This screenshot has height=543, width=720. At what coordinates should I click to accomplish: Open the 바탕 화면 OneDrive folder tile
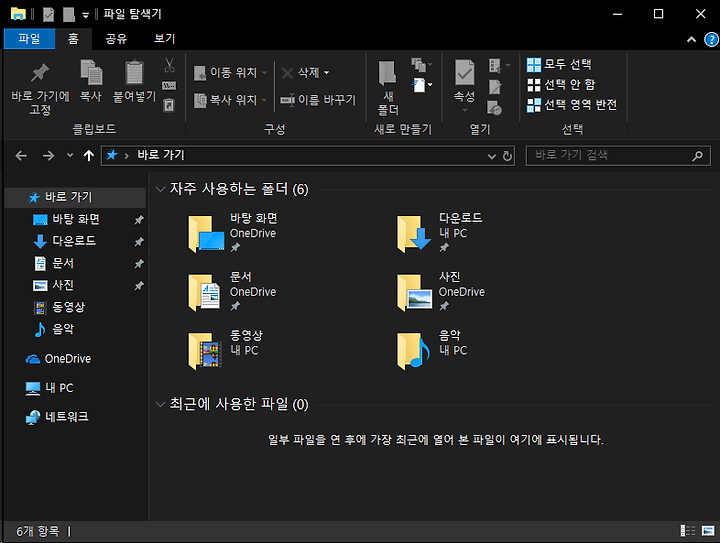[233, 233]
